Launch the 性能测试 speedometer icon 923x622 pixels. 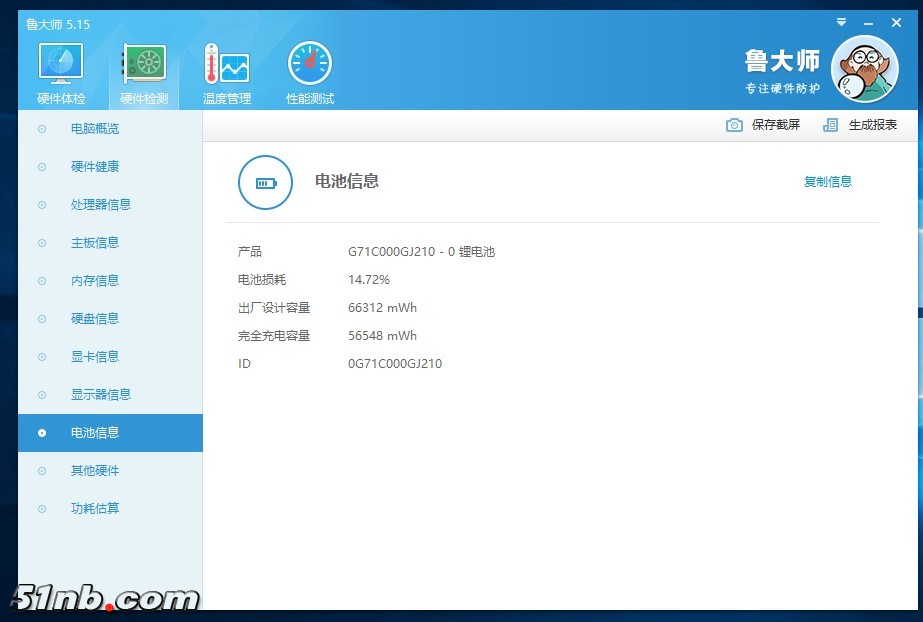click(309, 65)
